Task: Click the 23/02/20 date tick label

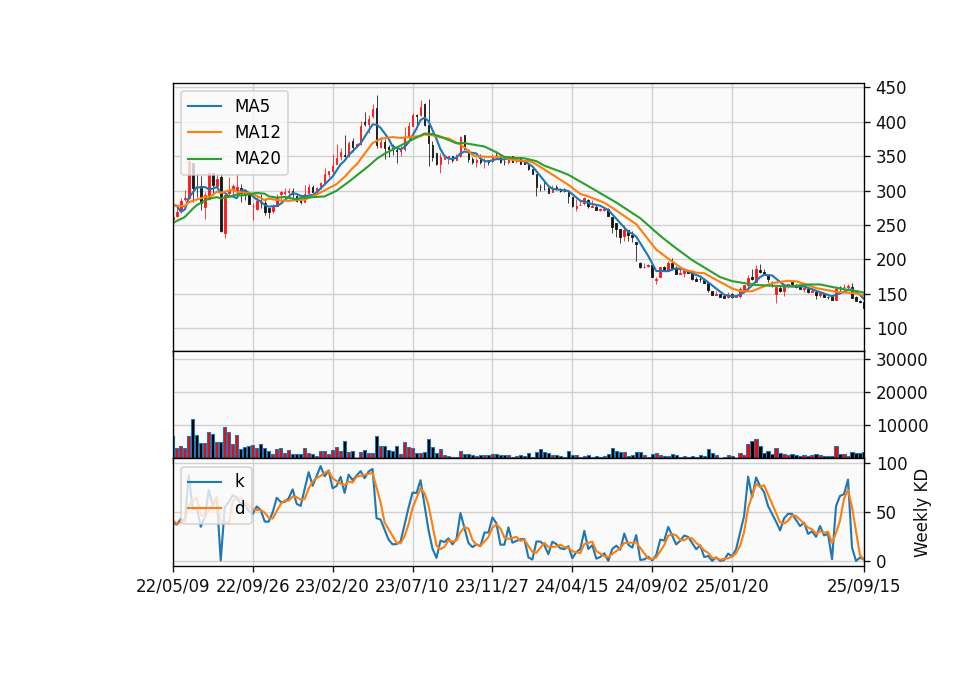Action: 332,586
